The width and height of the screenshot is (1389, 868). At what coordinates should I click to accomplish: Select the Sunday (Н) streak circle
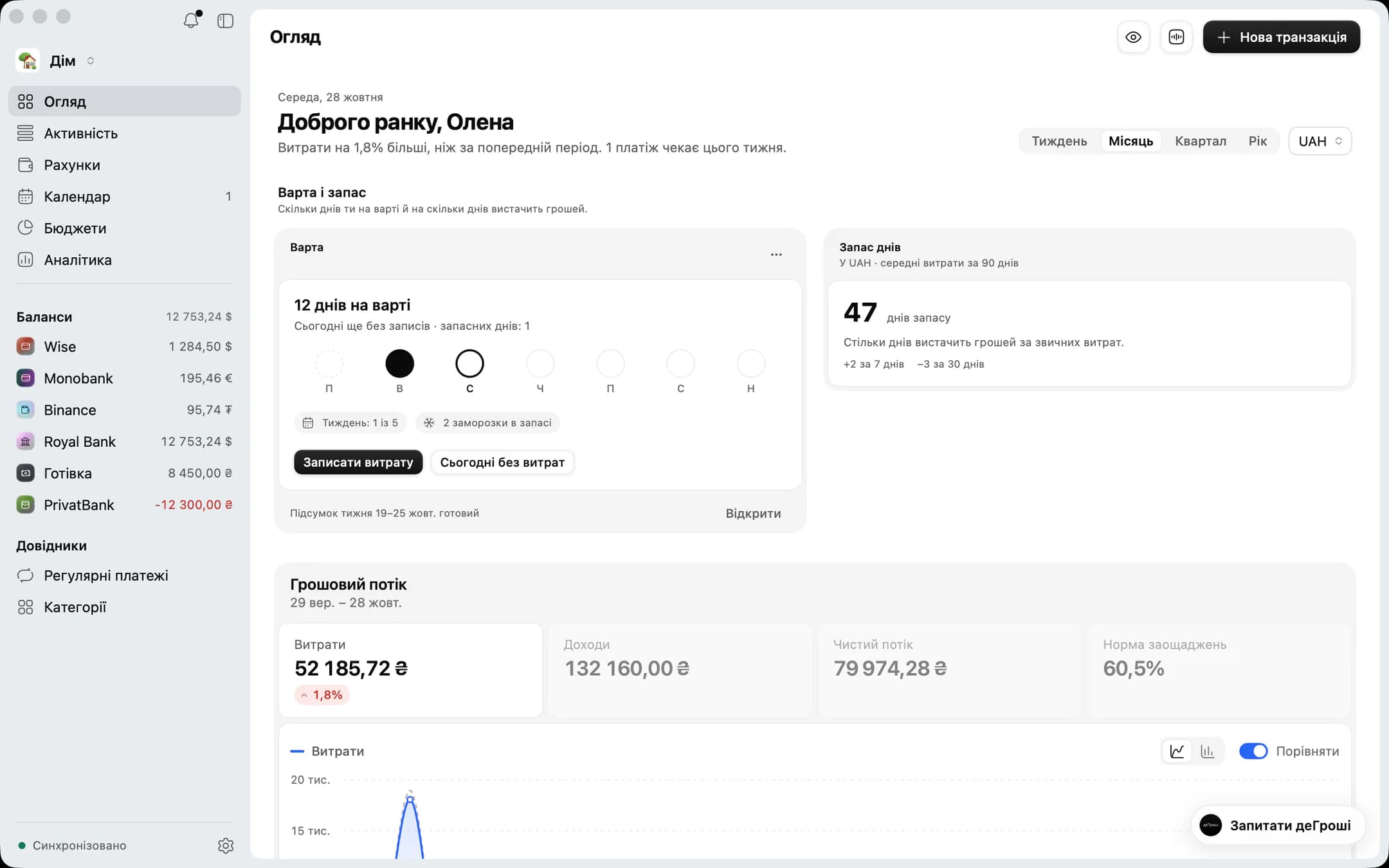(750, 363)
